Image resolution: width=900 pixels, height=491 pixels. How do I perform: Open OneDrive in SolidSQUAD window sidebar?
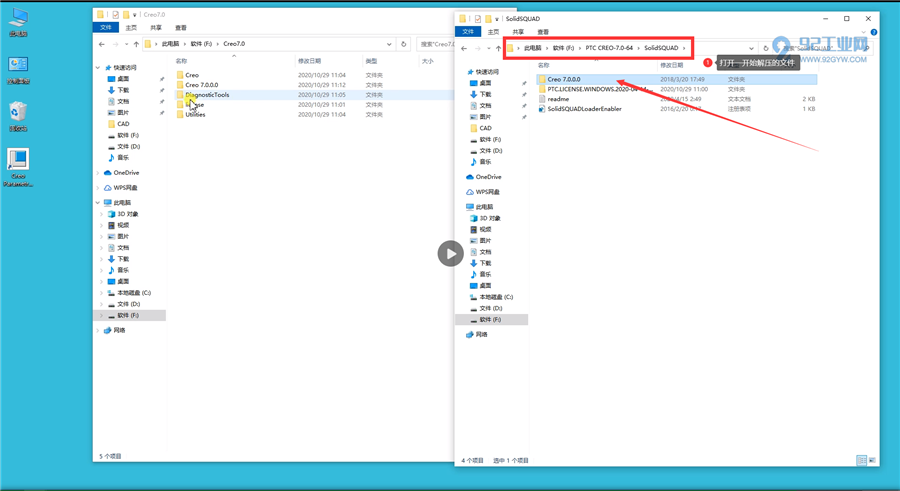pyautogui.click(x=488, y=177)
